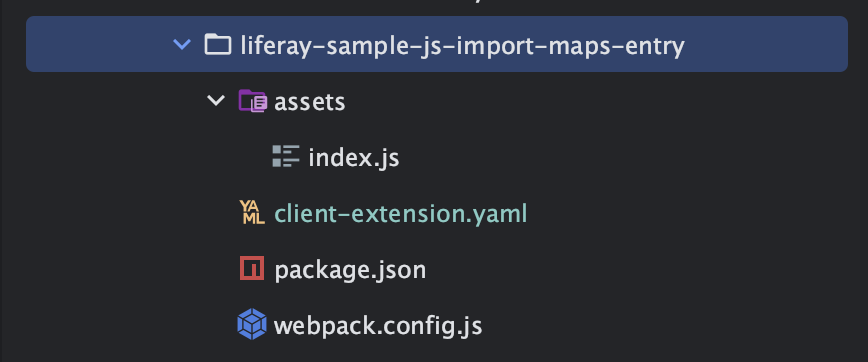868x362 pixels.
Task: Click the red npm icon beside package.json
Action: click(x=252, y=268)
